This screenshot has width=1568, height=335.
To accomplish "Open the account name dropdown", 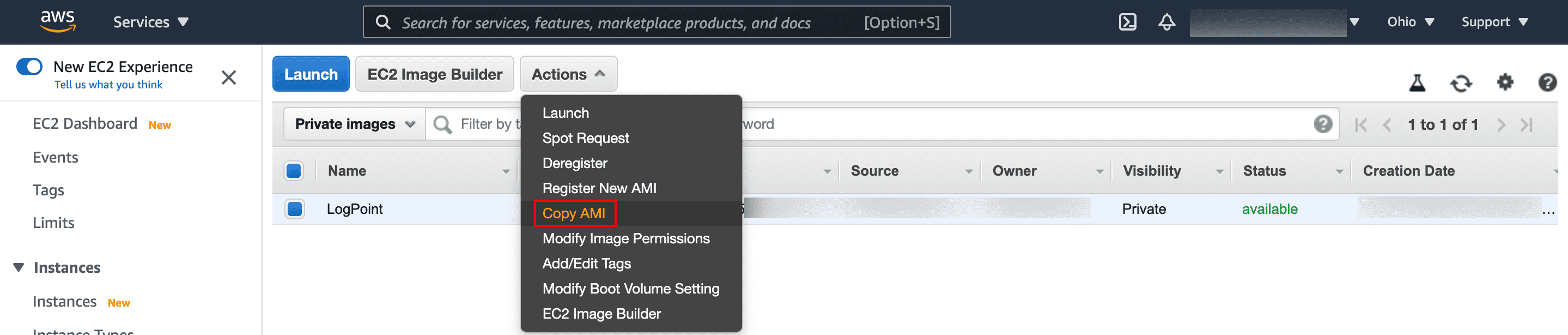I will (x=1274, y=22).
